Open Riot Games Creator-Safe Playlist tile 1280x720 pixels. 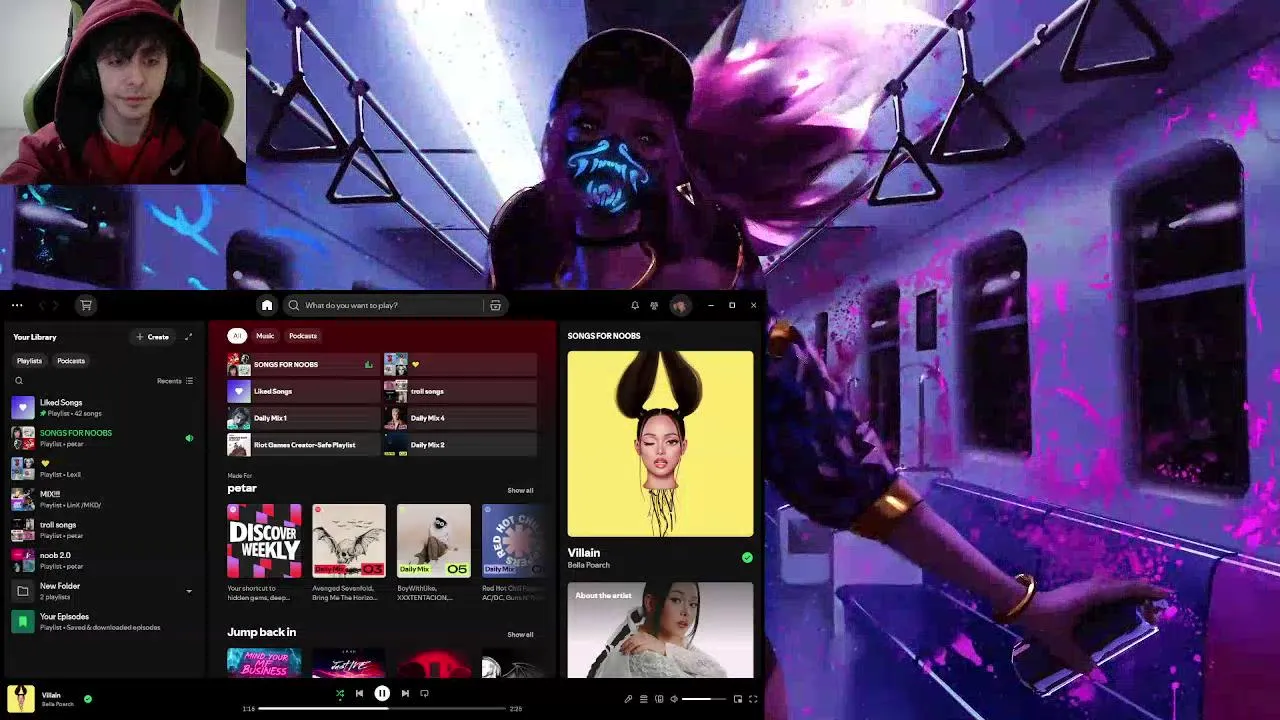coord(304,445)
